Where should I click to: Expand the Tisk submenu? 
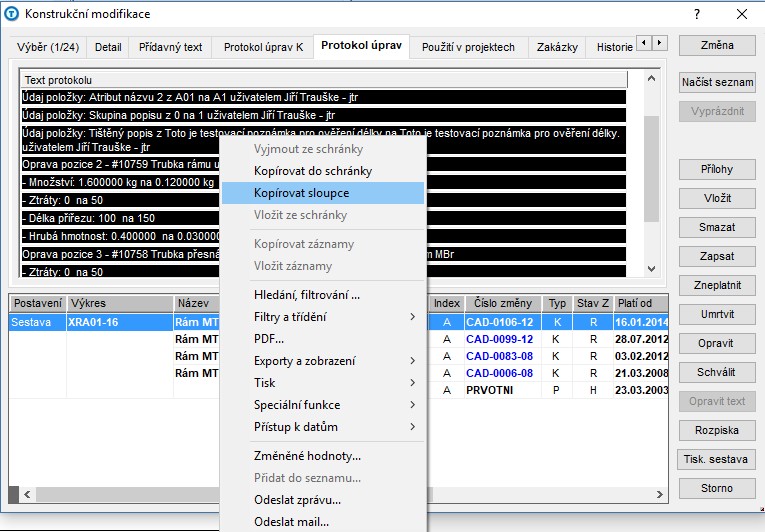322,383
